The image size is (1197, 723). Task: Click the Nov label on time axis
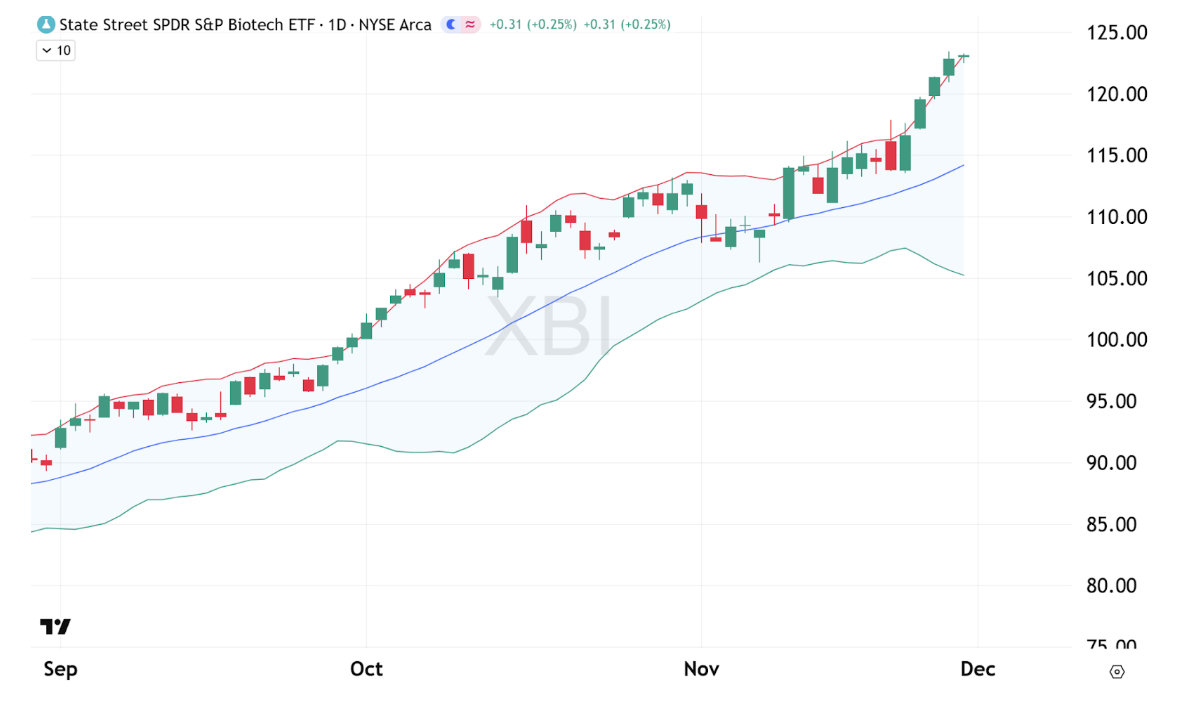702,669
